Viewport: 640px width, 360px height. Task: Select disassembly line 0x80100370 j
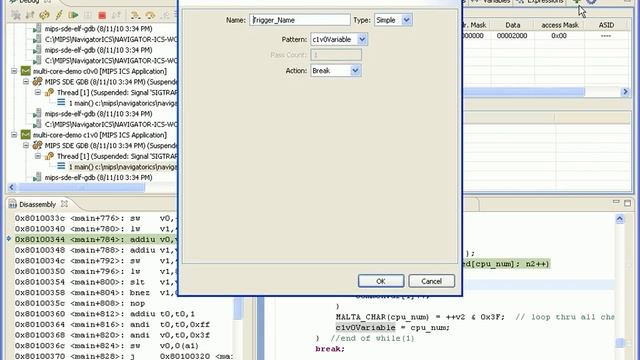[124, 356]
